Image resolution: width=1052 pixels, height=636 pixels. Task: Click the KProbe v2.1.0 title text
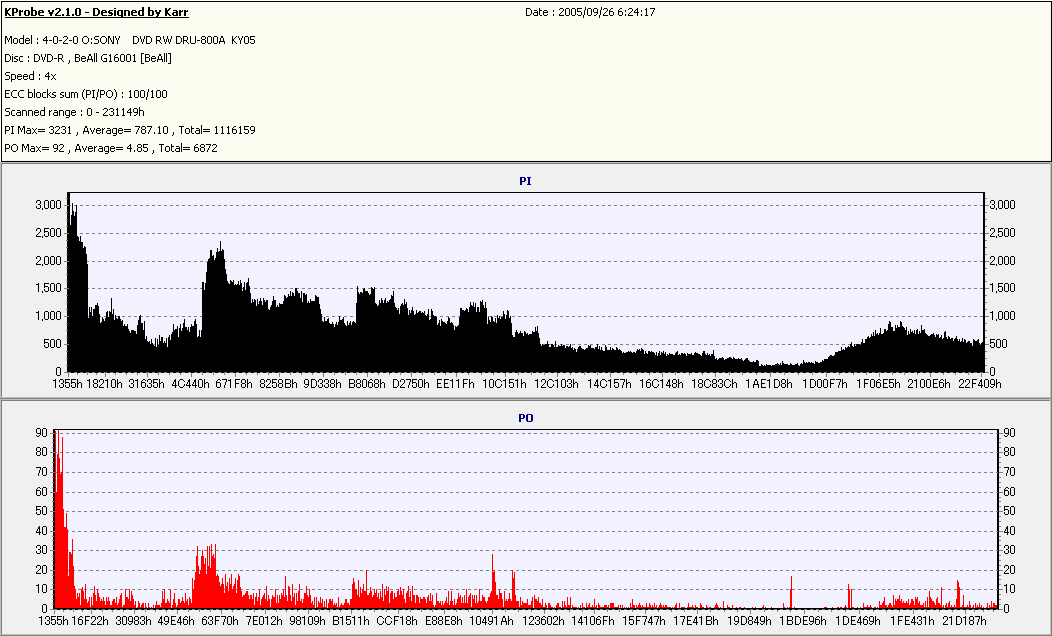pos(96,12)
